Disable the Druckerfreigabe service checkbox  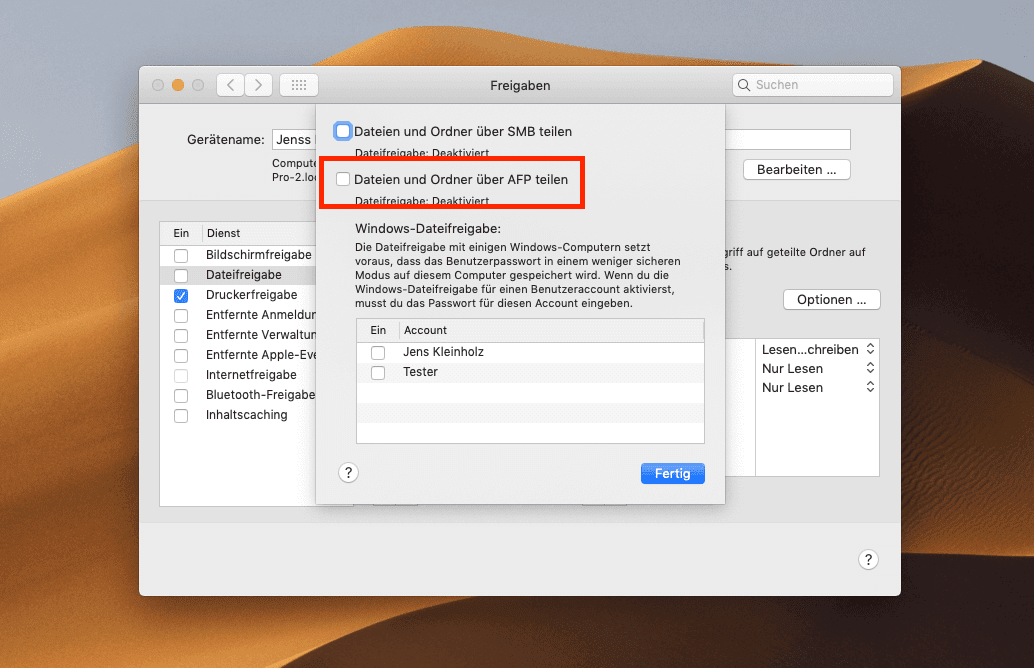181,295
